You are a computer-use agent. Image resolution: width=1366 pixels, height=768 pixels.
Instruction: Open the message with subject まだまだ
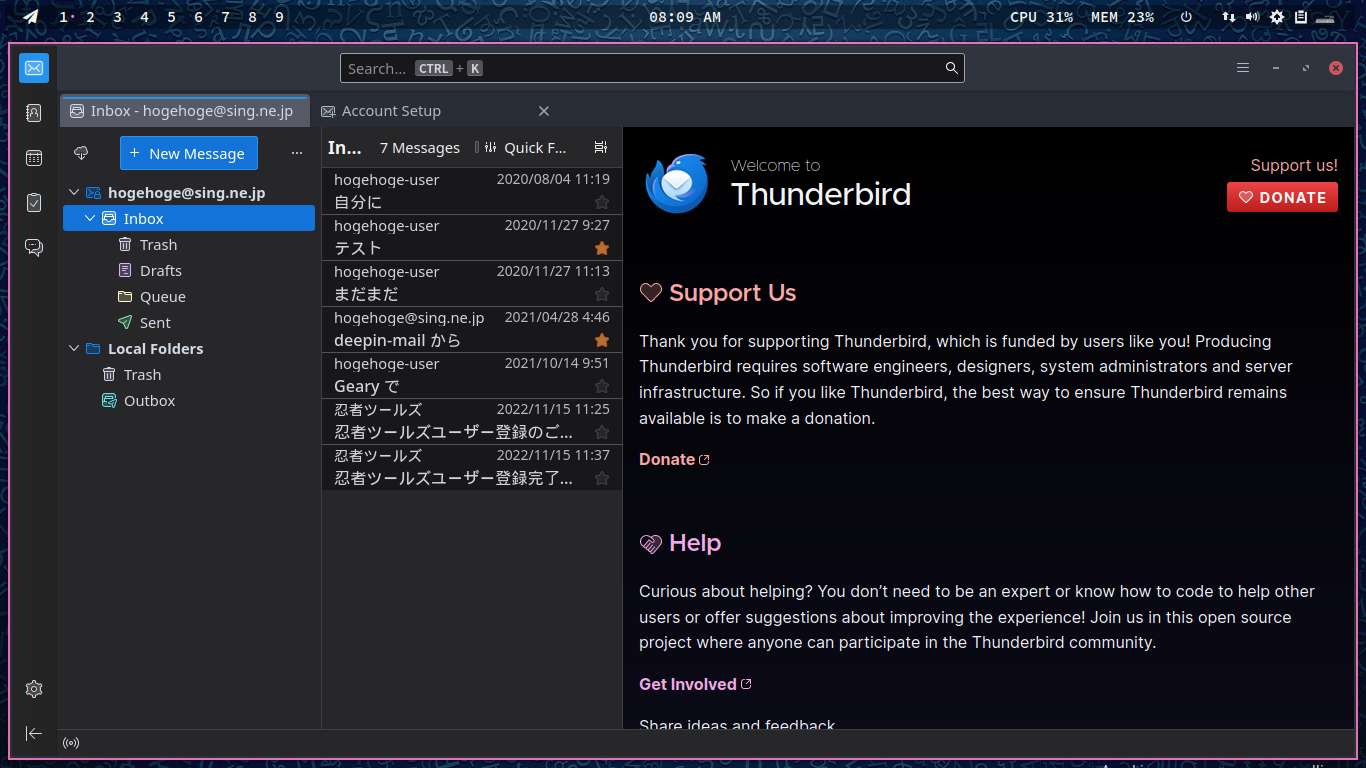(x=472, y=283)
